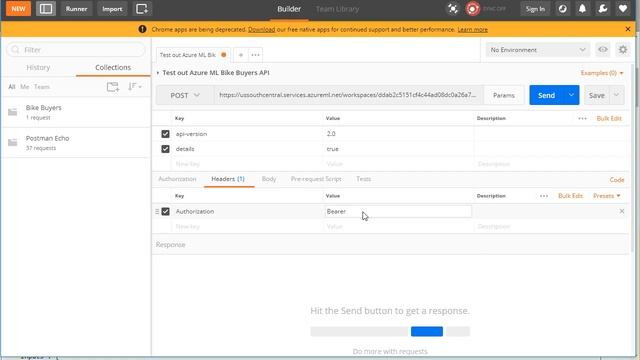This screenshot has width=640, height=360.
Task: Switch to the Body tab
Action: 269,179
